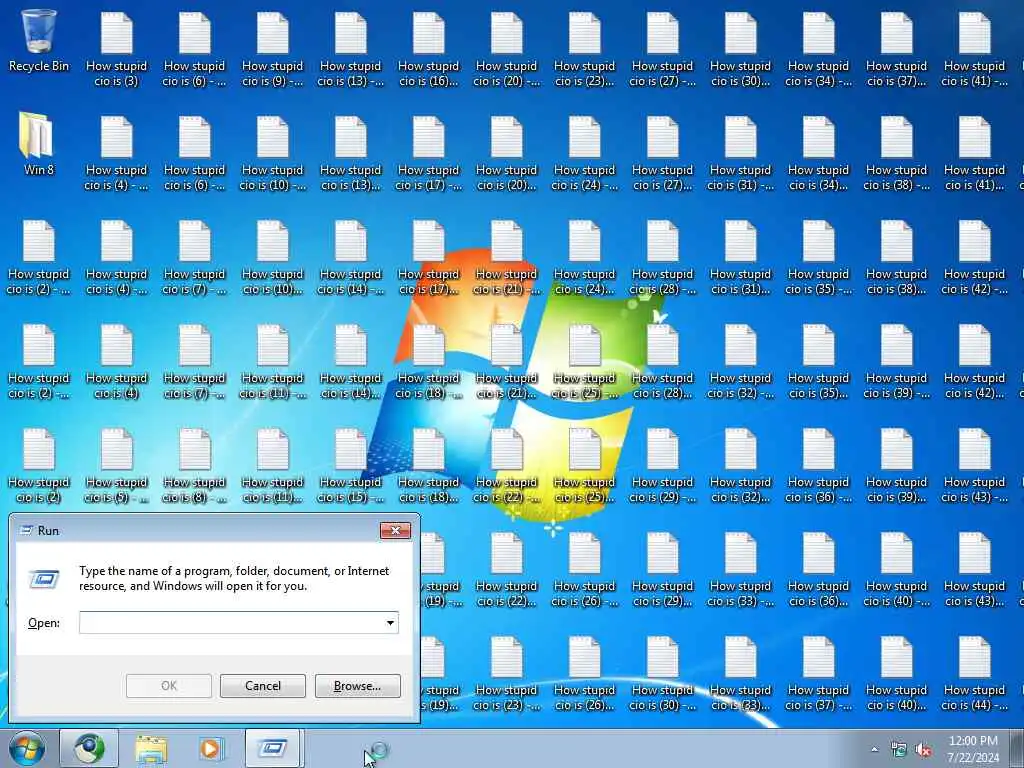Image resolution: width=1024 pixels, height=768 pixels.
Task: Select file "How stupid cio is (10) -..."
Action: click(x=272, y=153)
